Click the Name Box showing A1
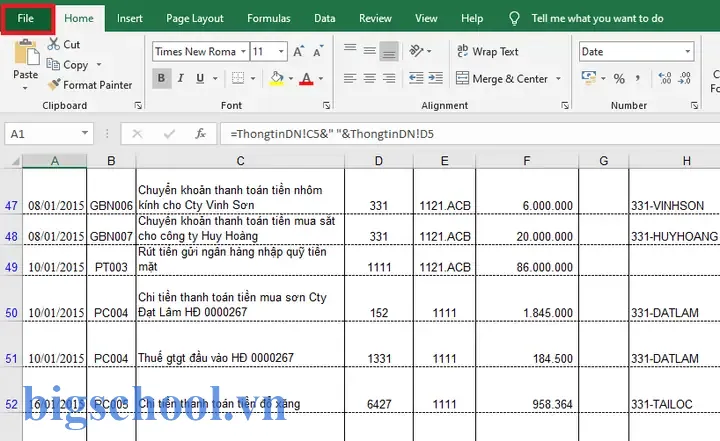Screen dimensions: 720x441 [49, 134]
